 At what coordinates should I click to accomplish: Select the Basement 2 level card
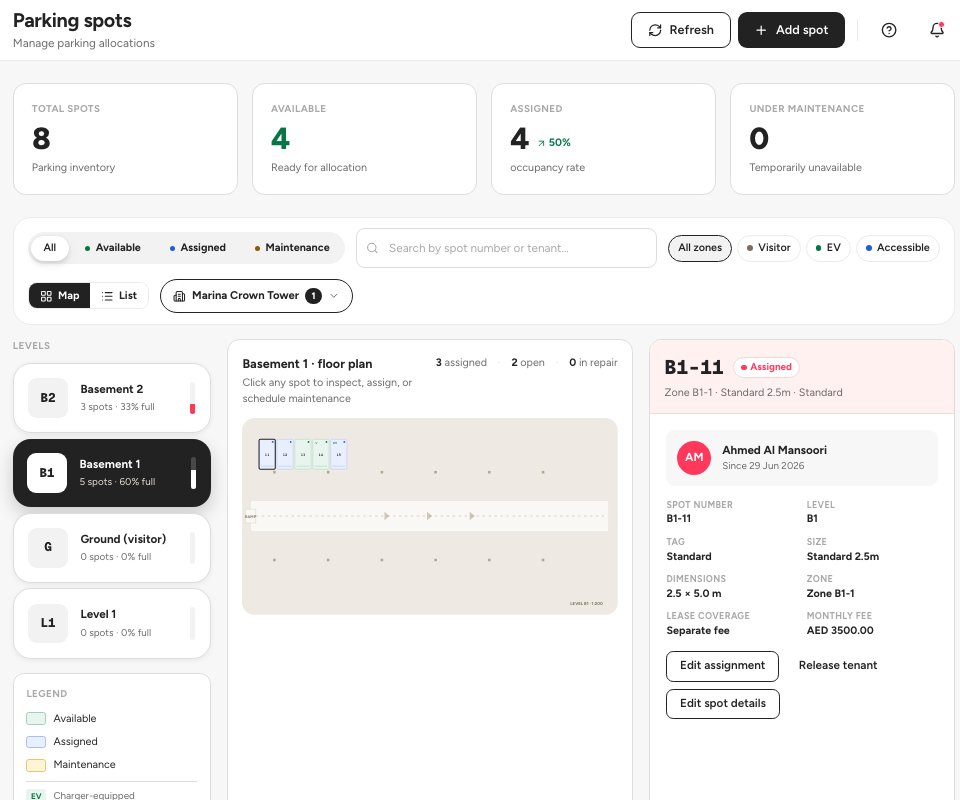point(112,398)
